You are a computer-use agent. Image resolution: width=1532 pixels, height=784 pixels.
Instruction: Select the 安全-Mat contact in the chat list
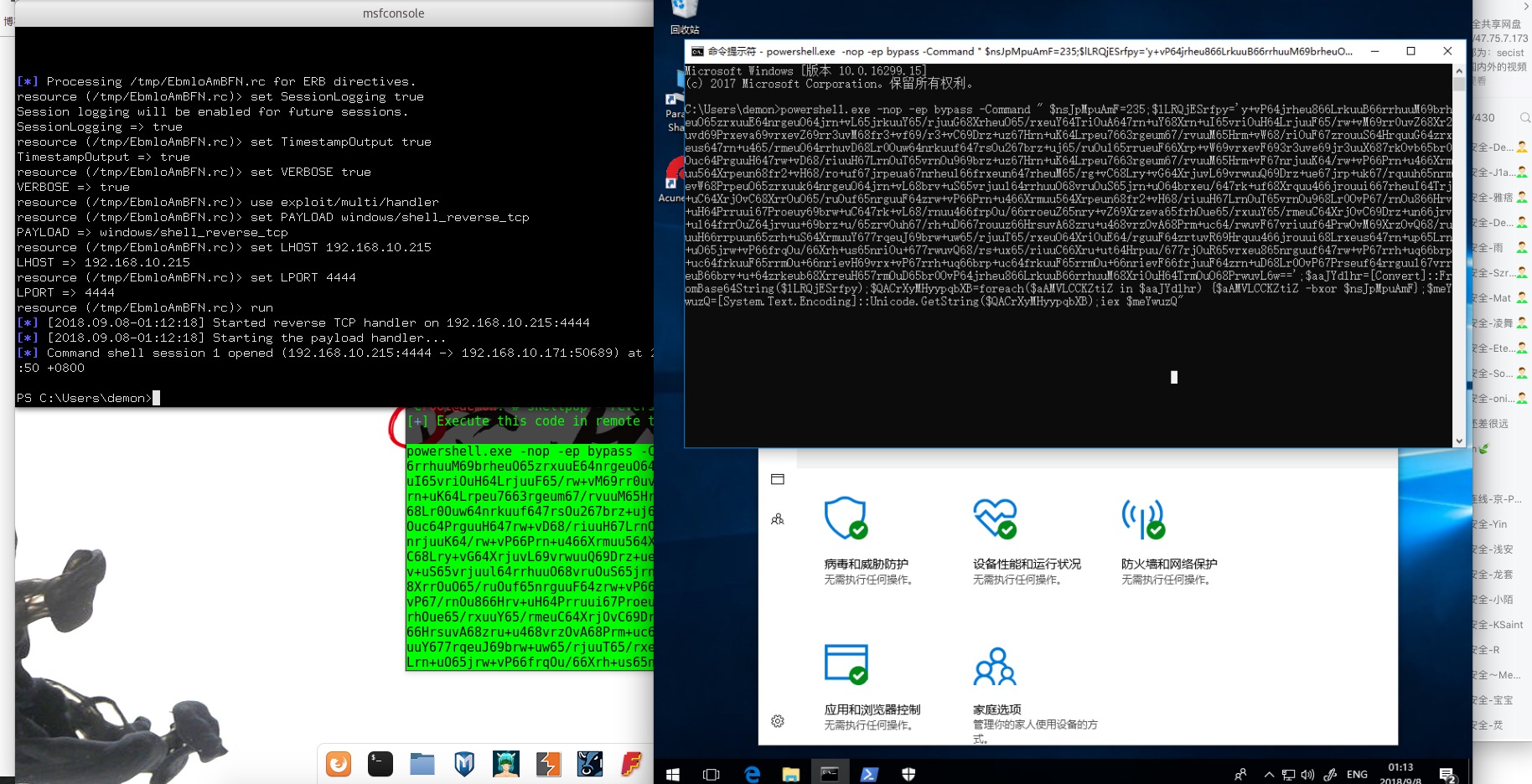click(1501, 298)
